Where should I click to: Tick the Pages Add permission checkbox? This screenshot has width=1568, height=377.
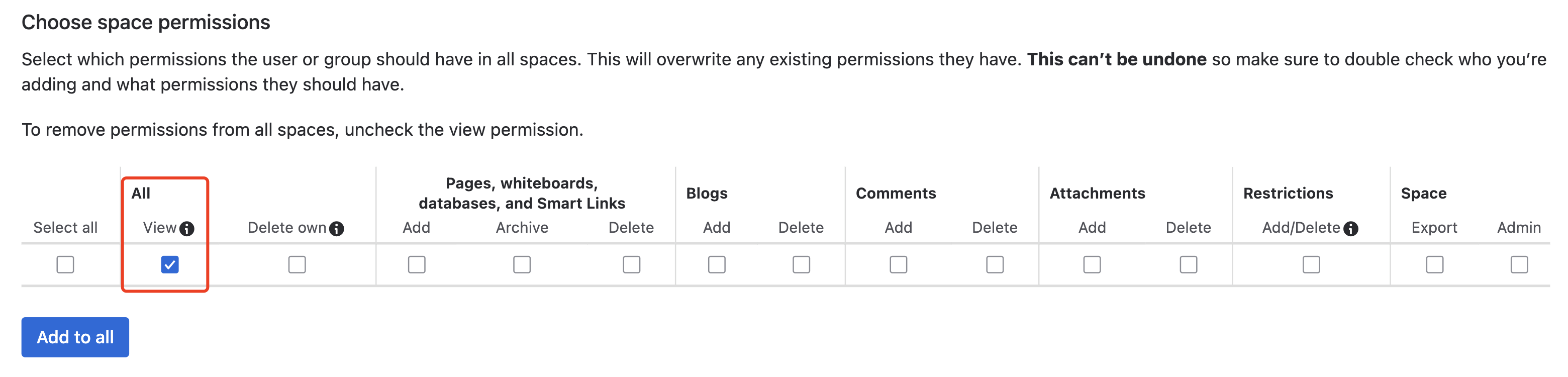(416, 264)
